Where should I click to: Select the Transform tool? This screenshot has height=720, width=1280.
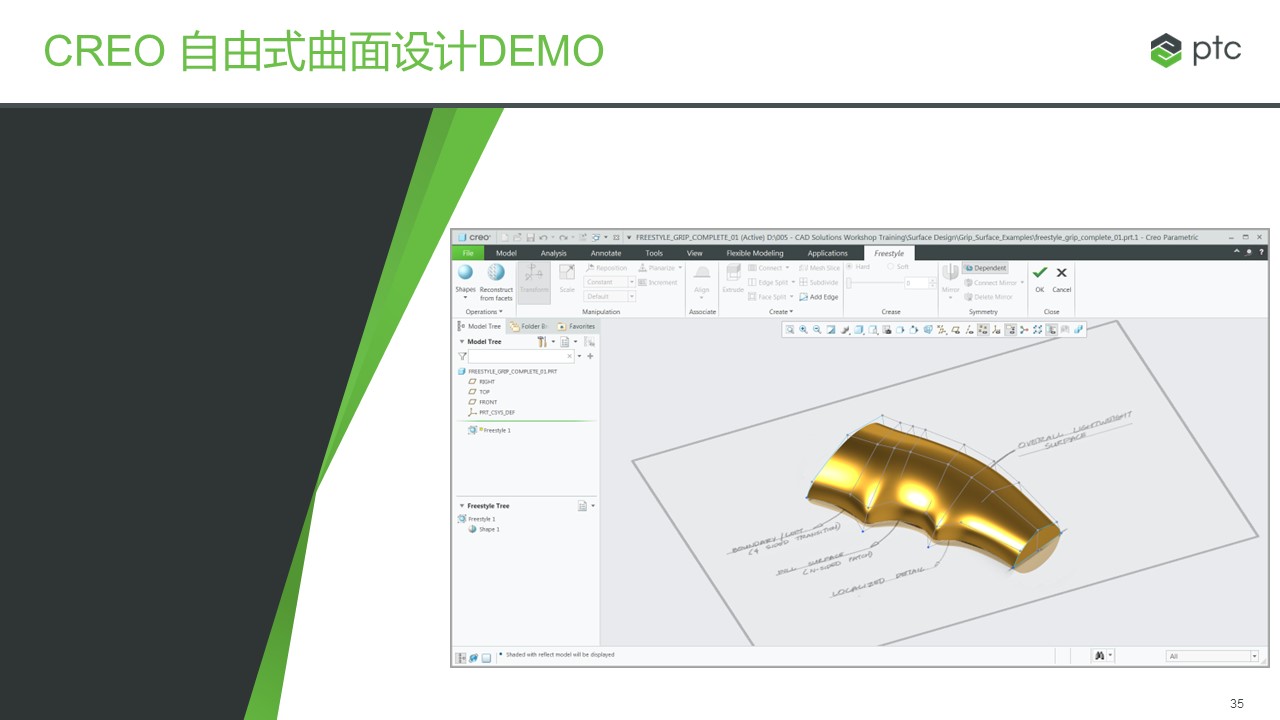click(x=534, y=281)
